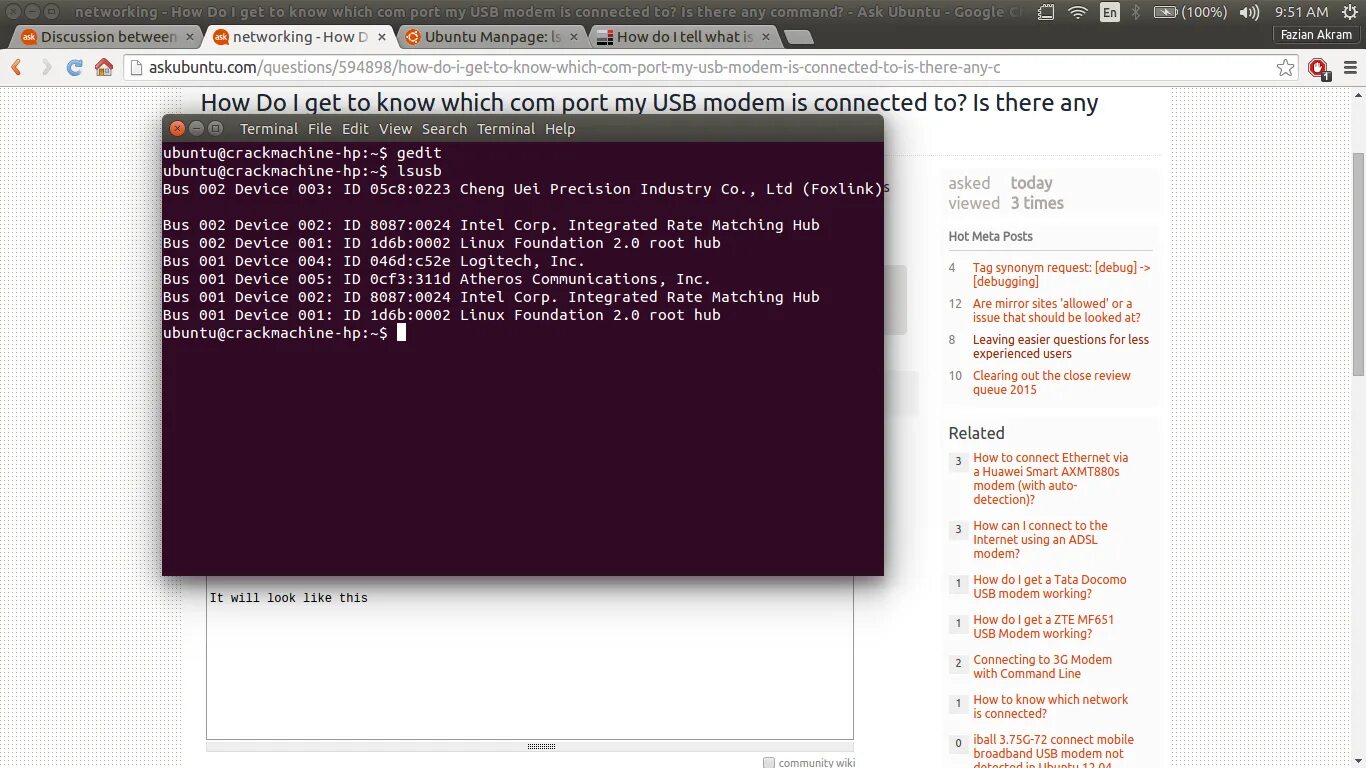This screenshot has height=768, width=1366.
Task: Click terminal line 'Atheros Communications, Inc.'
Action: click(437, 279)
